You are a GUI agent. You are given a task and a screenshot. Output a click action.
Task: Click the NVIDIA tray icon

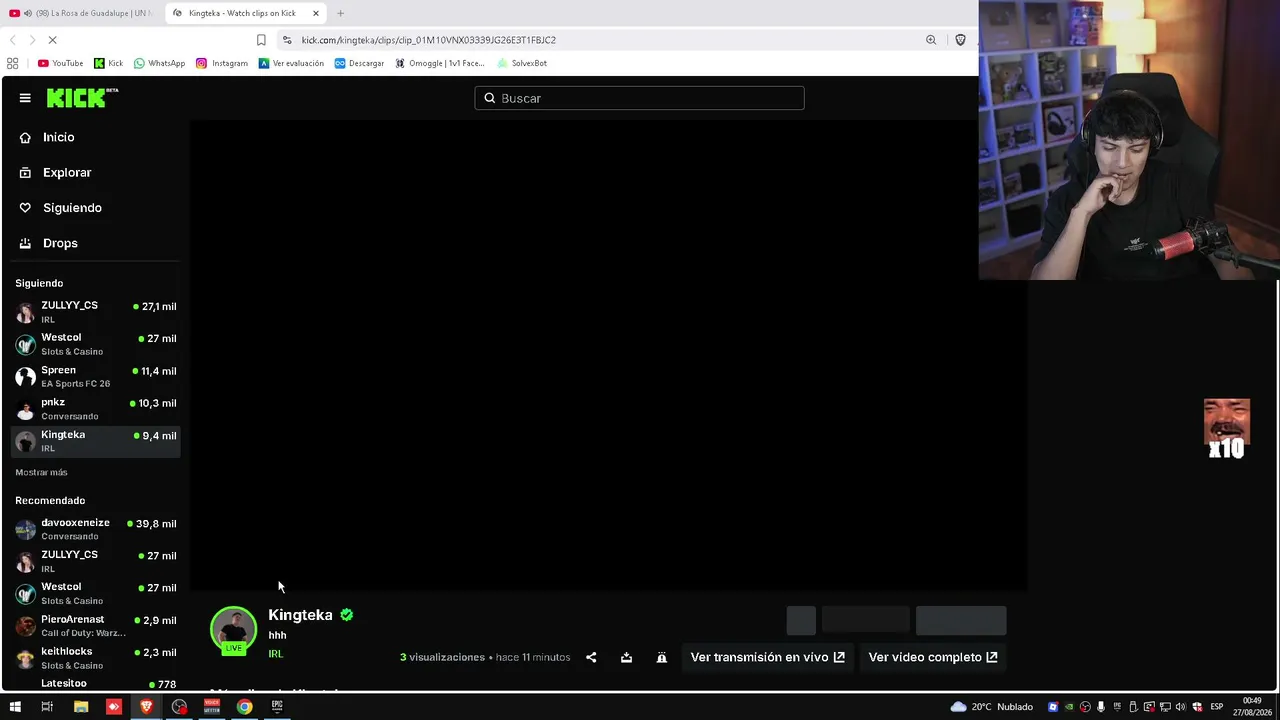(1069, 707)
